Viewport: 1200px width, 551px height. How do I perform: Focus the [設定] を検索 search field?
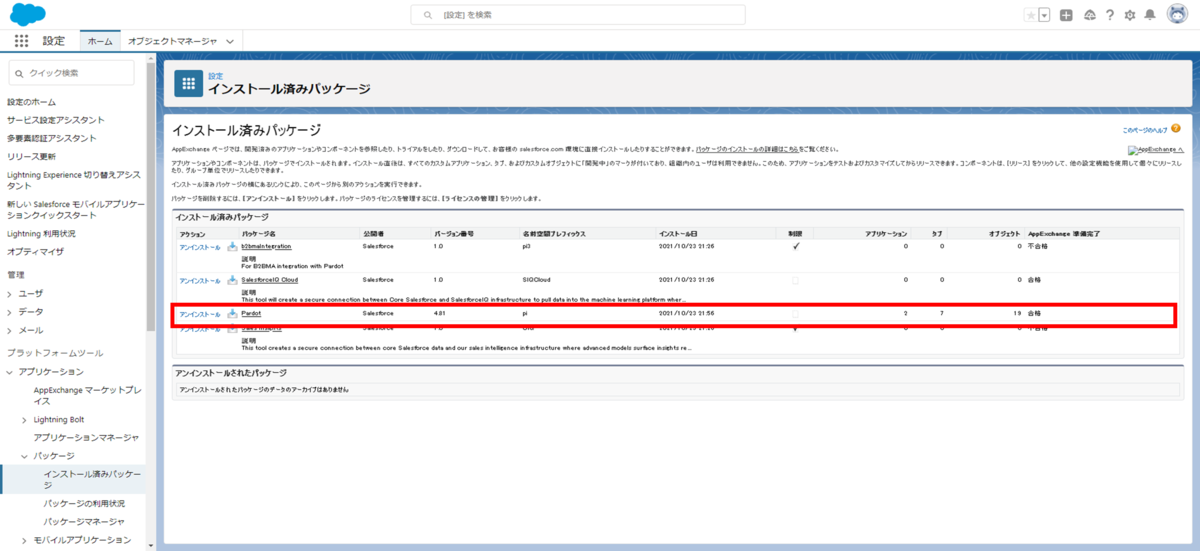[578, 15]
